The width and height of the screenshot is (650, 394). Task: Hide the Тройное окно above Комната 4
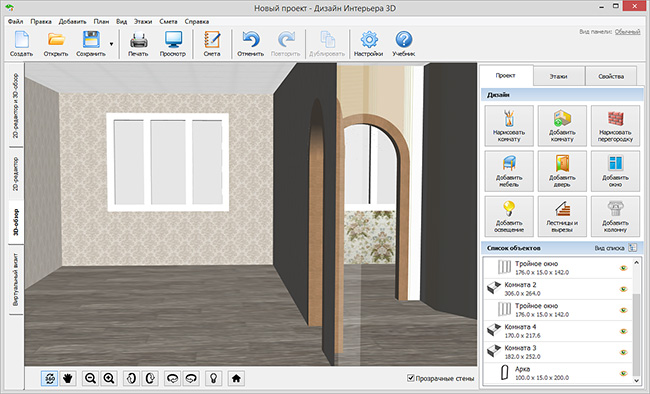(x=623, y=310)
